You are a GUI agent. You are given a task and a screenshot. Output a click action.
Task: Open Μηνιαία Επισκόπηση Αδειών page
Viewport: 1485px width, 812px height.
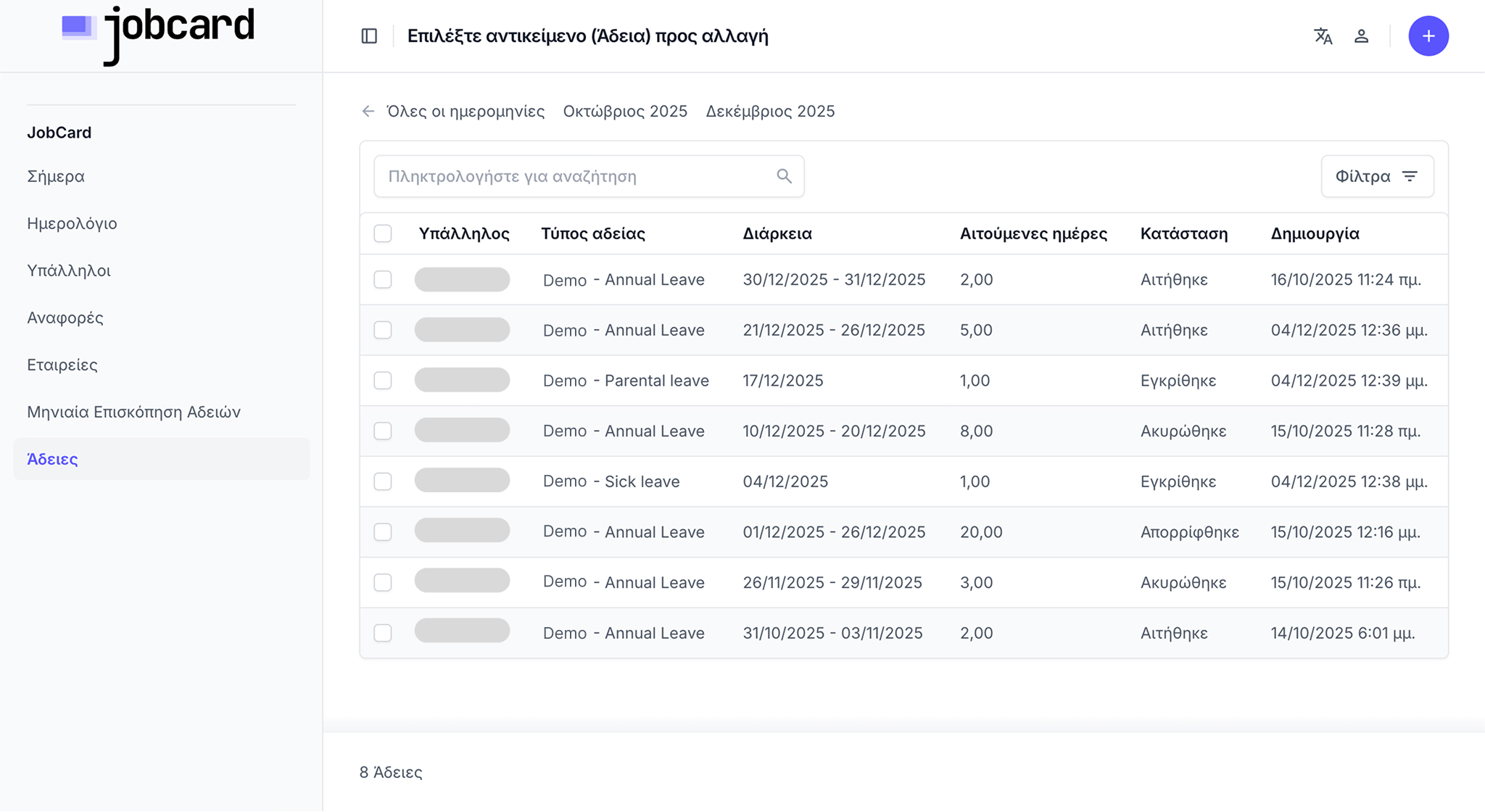[x=133, y=412]
